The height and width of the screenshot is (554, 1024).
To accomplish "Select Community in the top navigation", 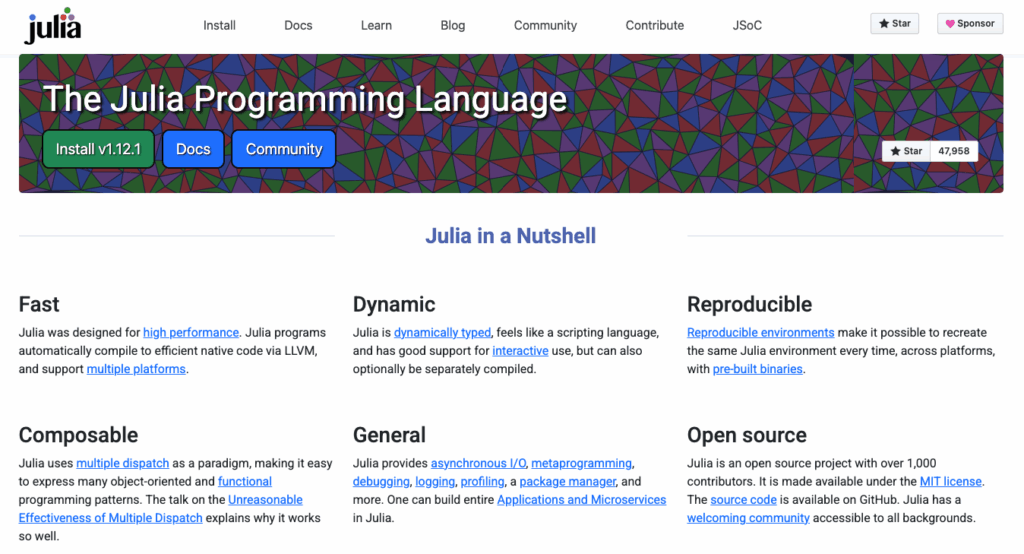I will click(x=545, y=25).
